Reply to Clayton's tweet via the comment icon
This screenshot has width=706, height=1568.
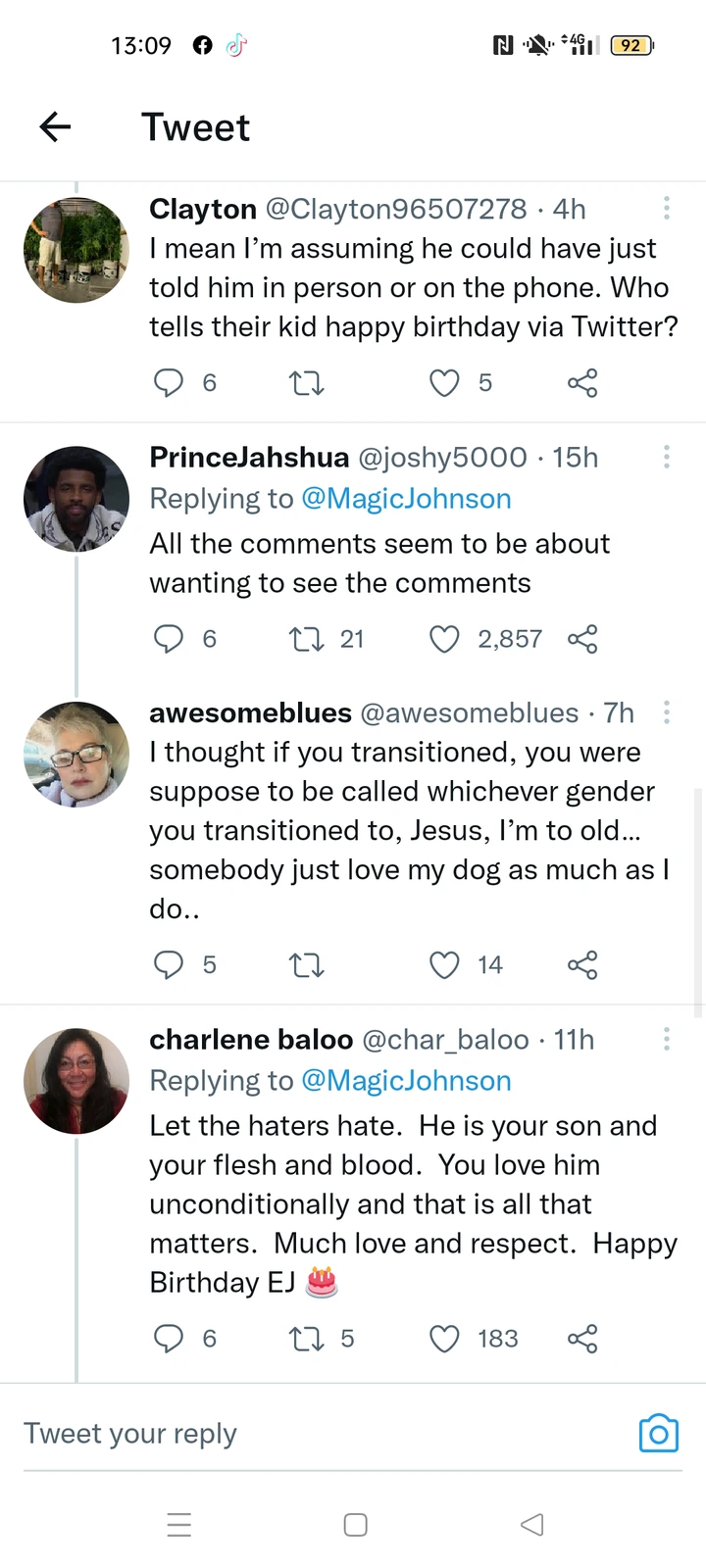pos(169,382)
